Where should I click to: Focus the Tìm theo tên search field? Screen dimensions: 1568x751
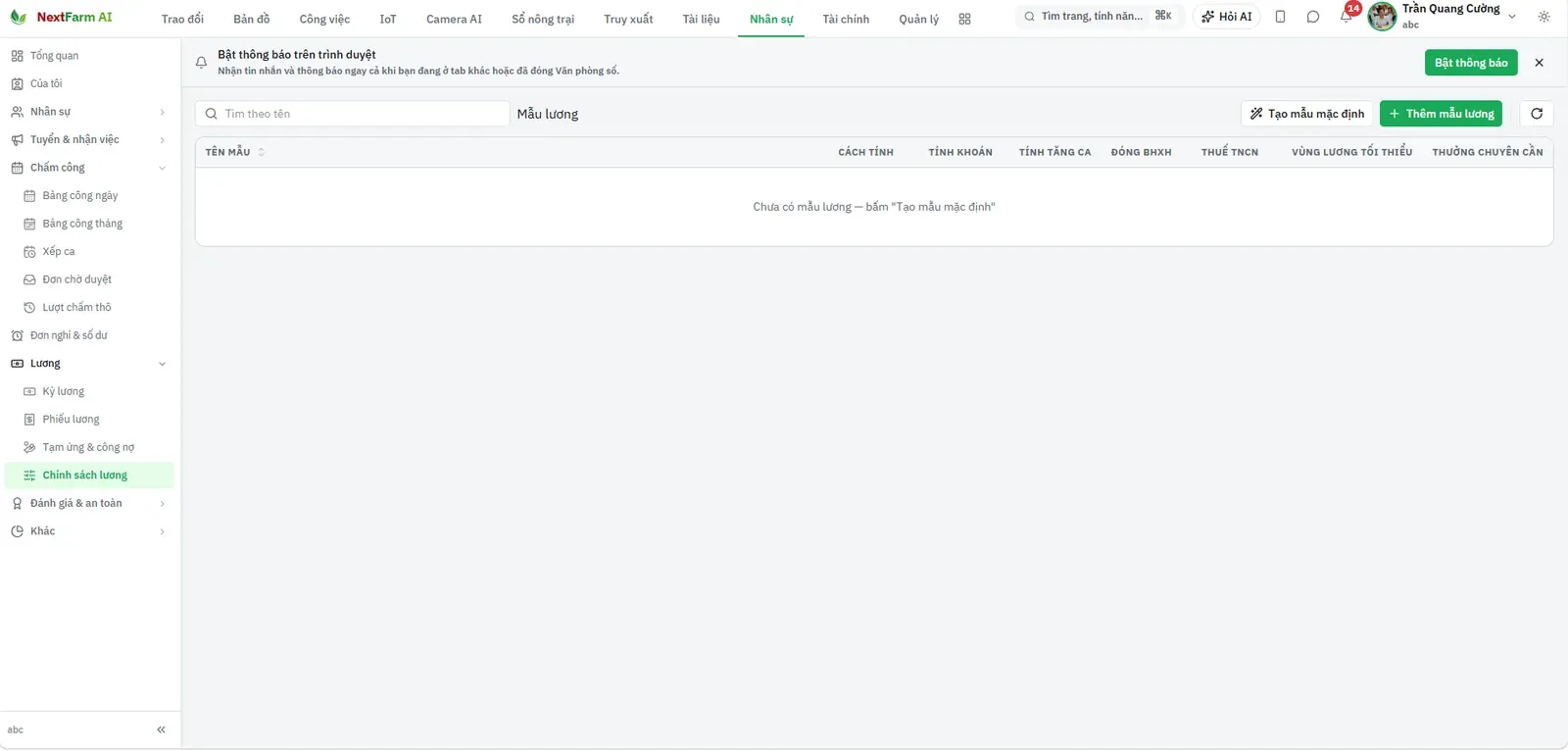coord(353,114)
